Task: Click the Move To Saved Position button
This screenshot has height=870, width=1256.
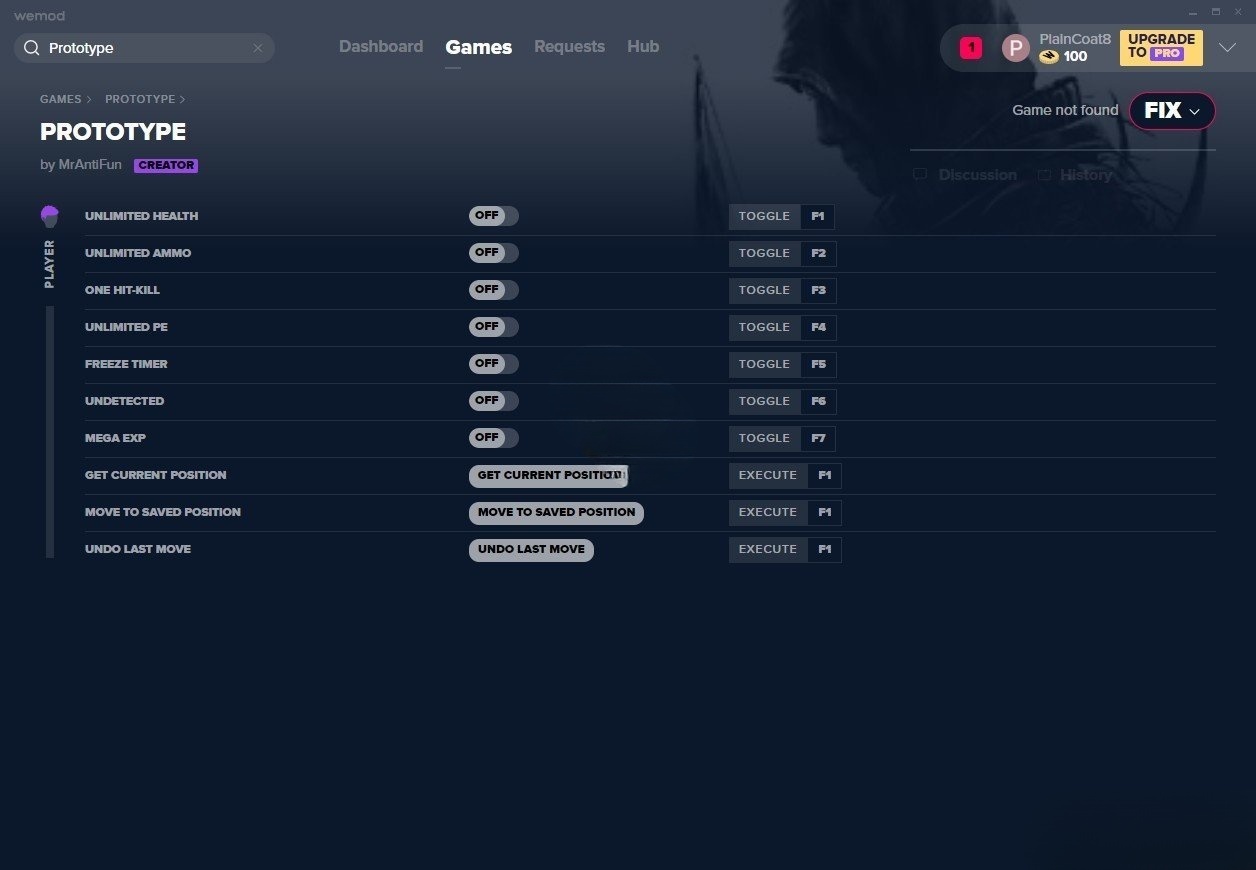Action: (x=556, y=513)
